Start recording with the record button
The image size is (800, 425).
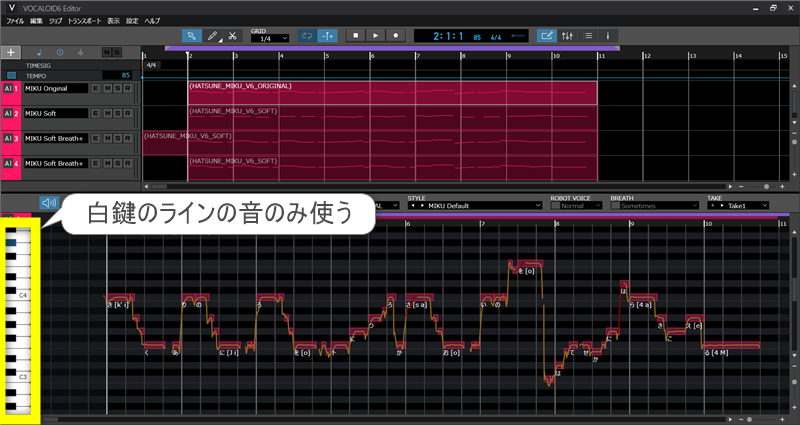point(395,36)
